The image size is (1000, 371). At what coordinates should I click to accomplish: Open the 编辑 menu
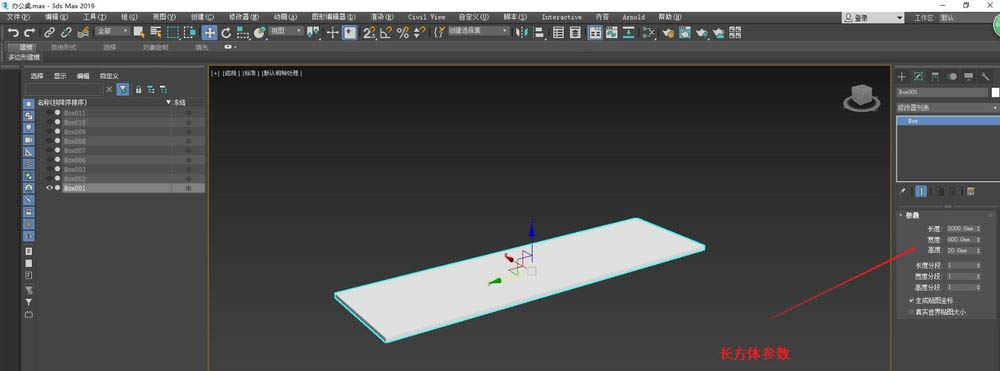(57, 17)
